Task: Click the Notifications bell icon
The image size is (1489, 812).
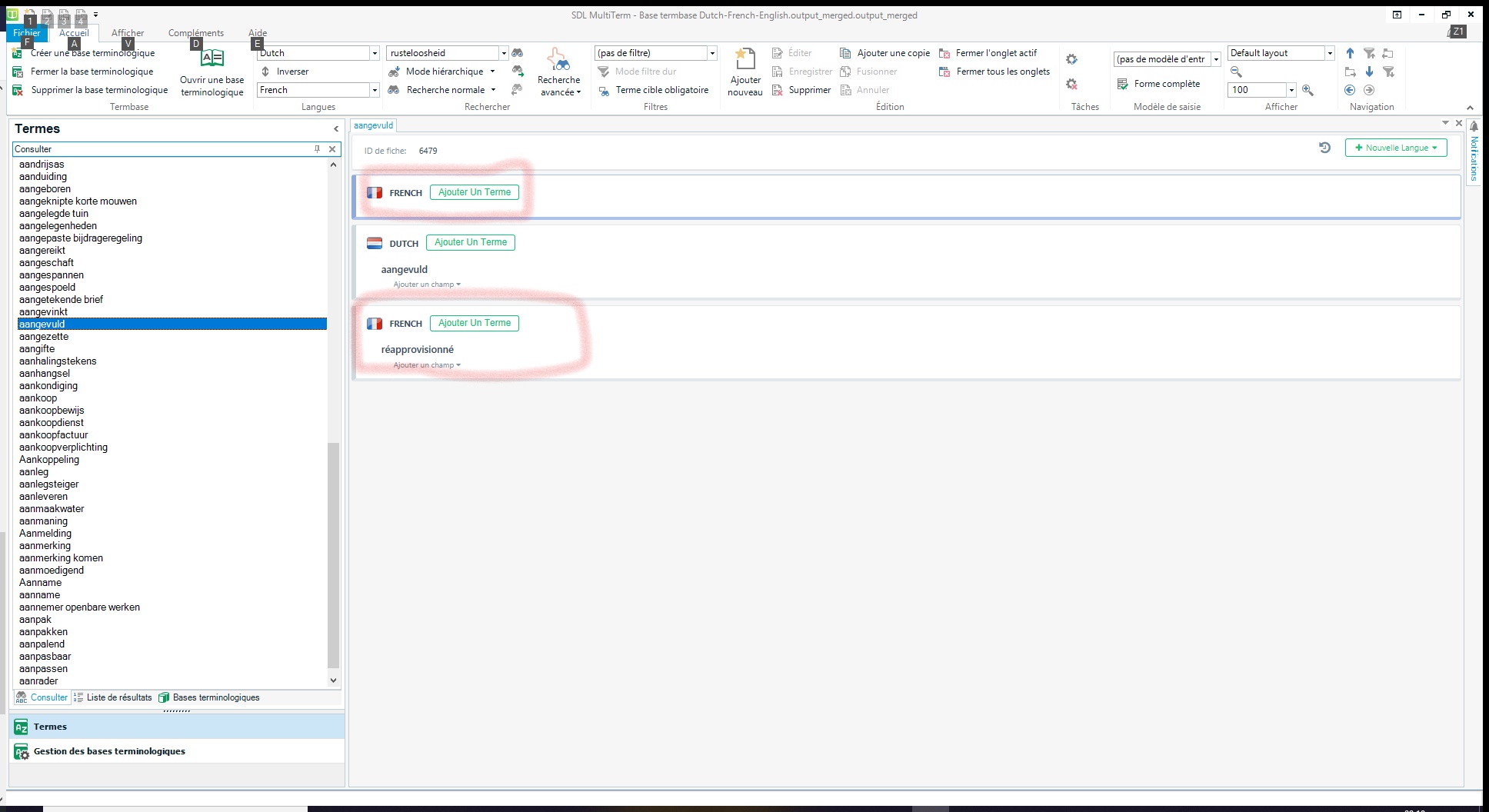Action: pyautogui.click(x=1474, y=126)
